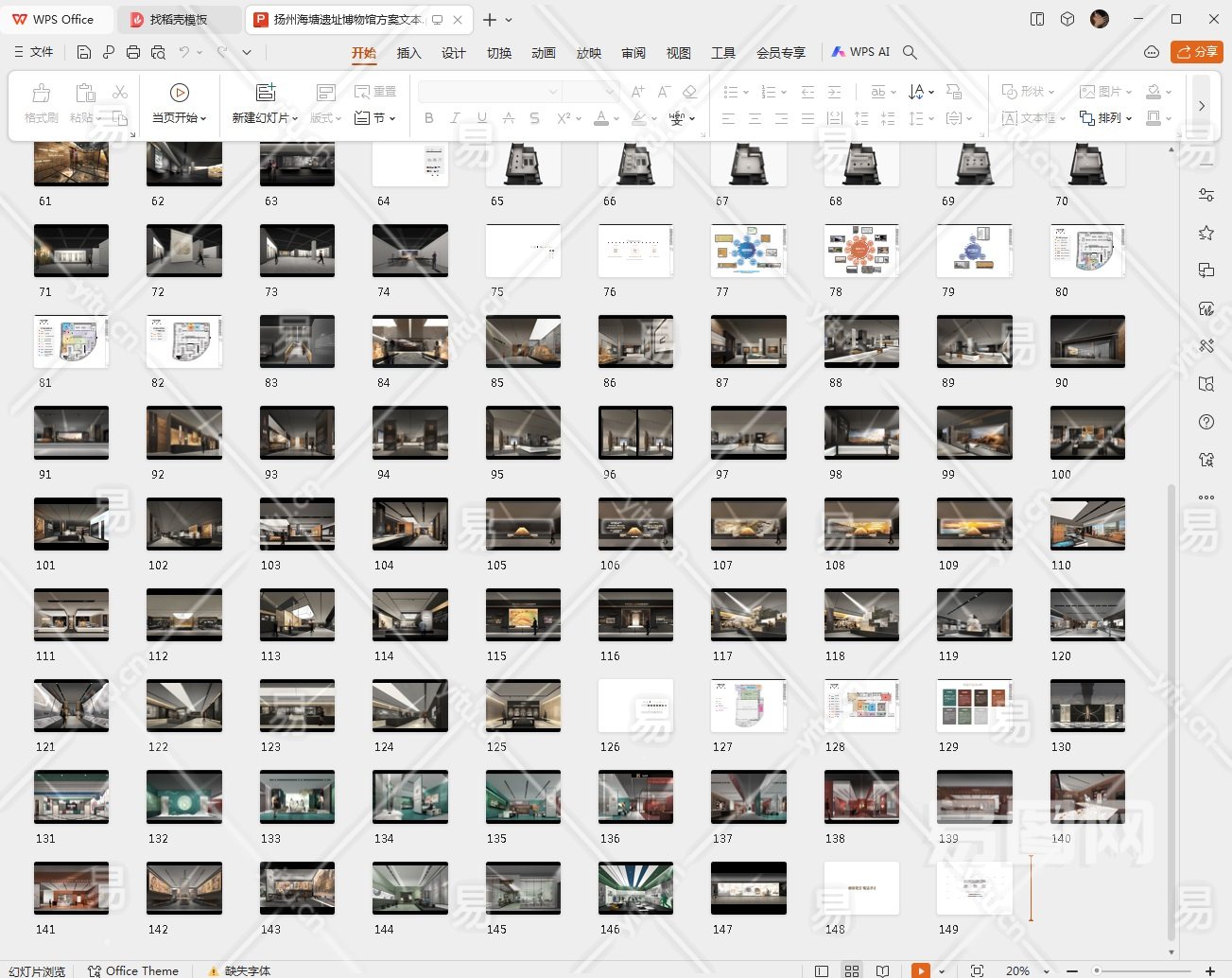This screenshot has width=1232, height=978.
Task: Open the 节 (Section) dropdown
Action: click(x=381, y=118)
